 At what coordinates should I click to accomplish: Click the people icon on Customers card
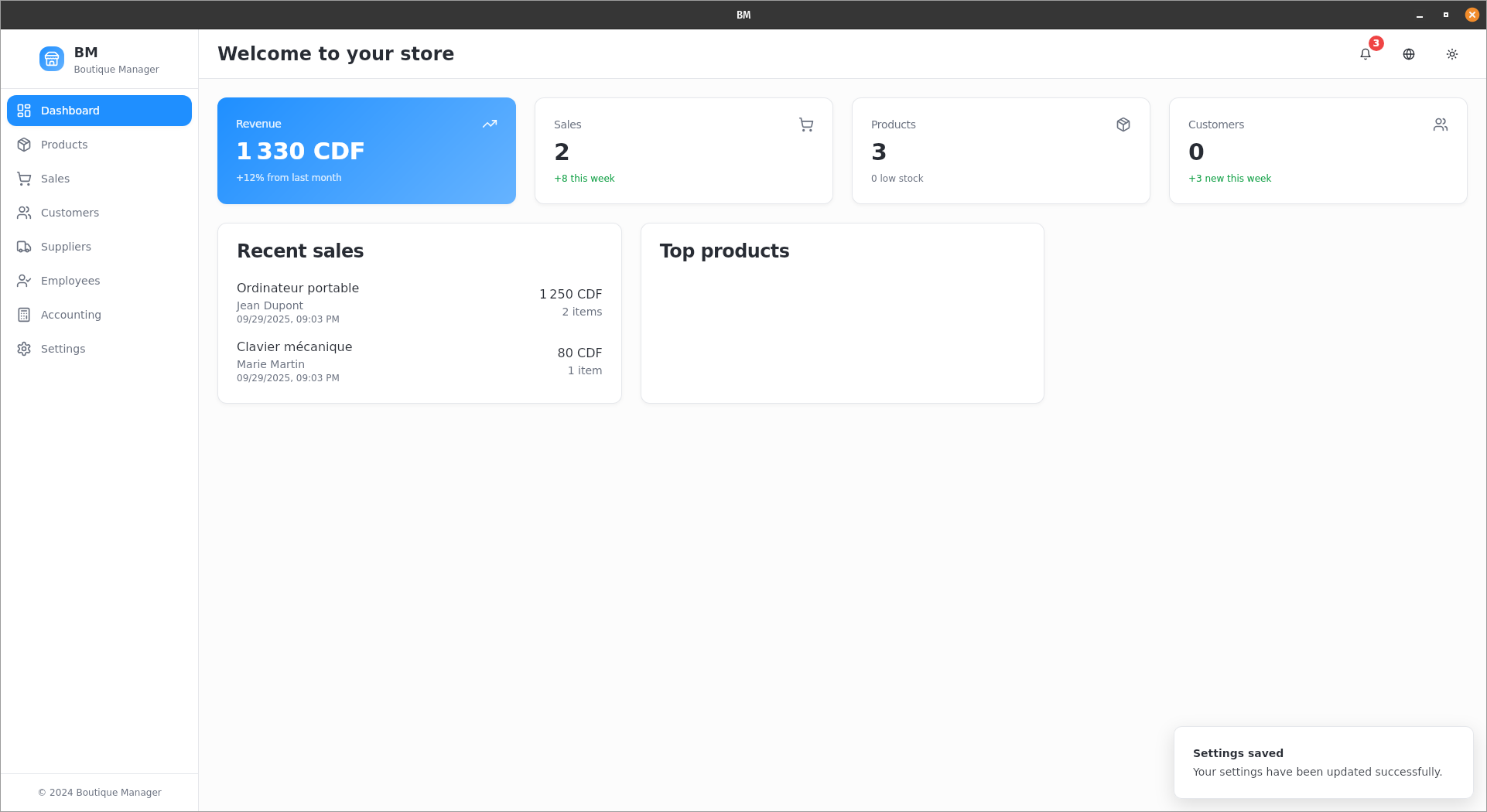click(1440, 124)
